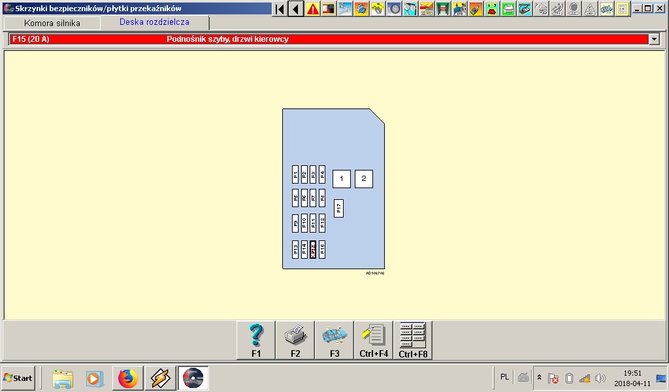669x392 pixels.
Task: Open the red warning triangle icon
Action: [312, 9]
